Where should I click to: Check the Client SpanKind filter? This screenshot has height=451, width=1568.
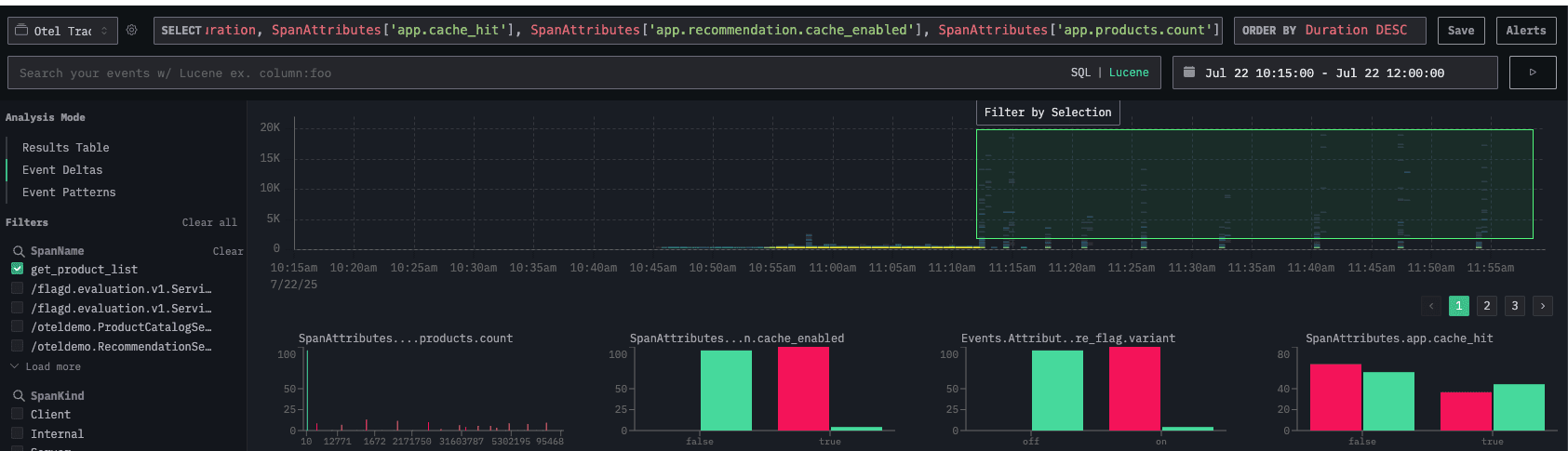pos(17,415)
